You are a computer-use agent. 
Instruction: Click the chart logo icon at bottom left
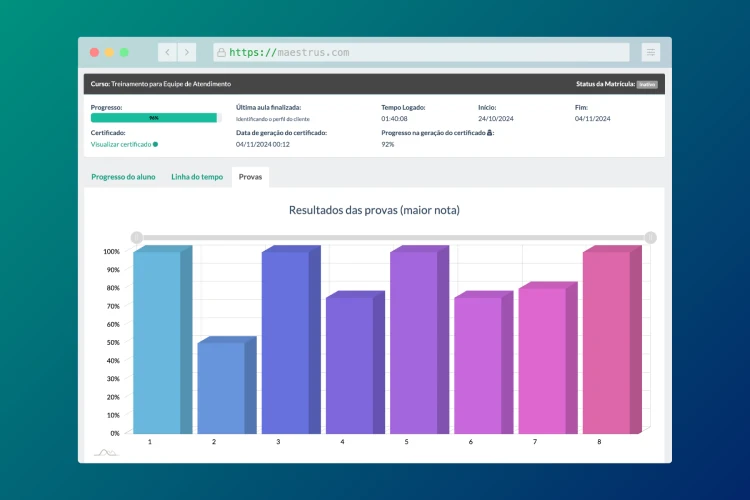(105, 453)
